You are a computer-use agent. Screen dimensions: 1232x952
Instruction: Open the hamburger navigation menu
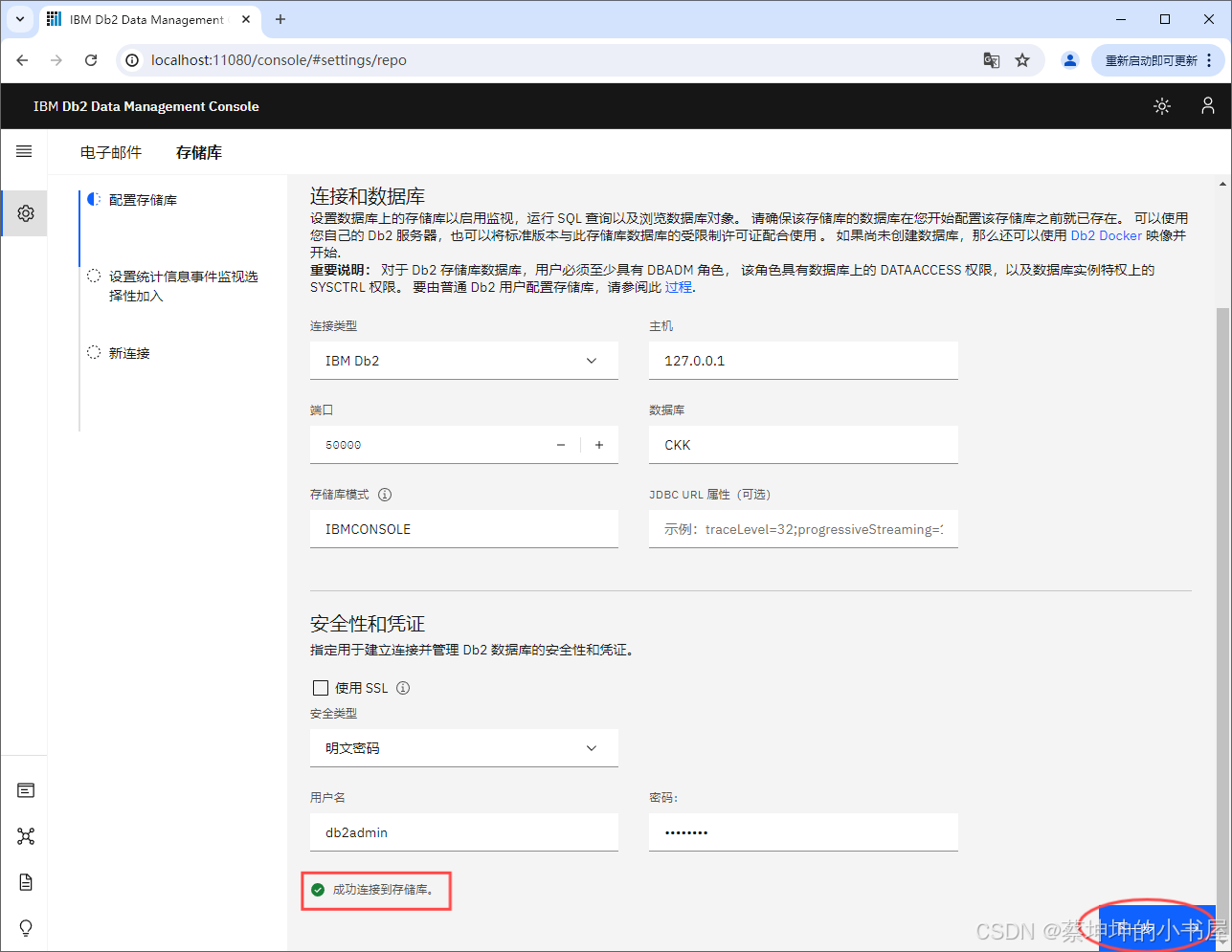[x=24, y=151]
